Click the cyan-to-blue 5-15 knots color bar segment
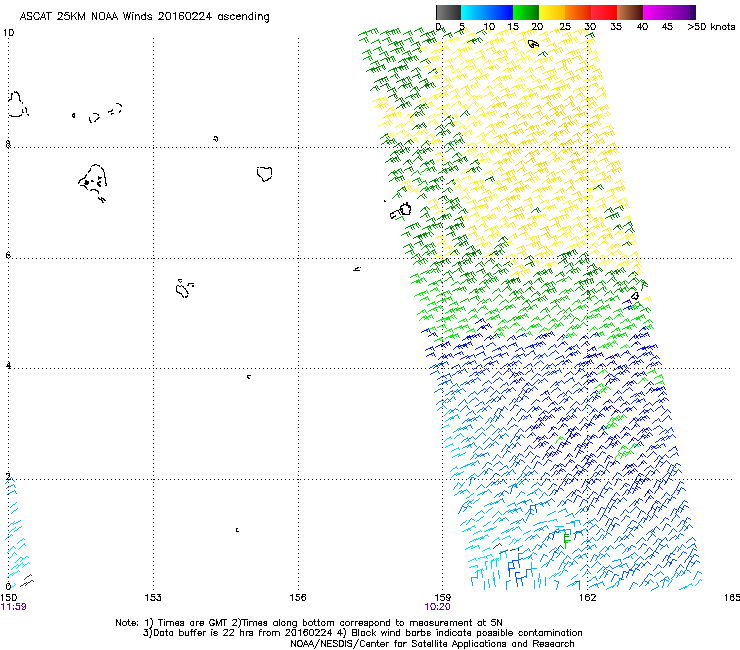Viewport: 740px width, 650px height. click(487, 12)
